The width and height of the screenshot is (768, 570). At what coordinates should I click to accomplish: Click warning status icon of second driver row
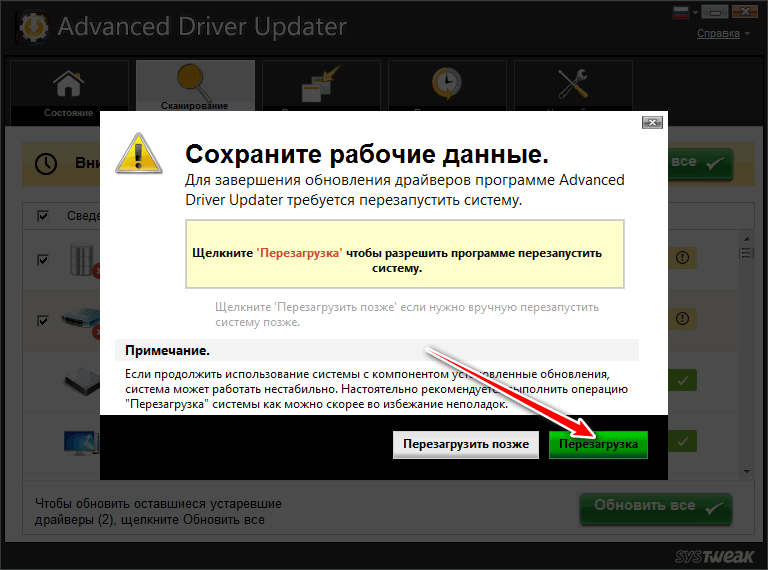pyautogui.click(x=682, y=319)
